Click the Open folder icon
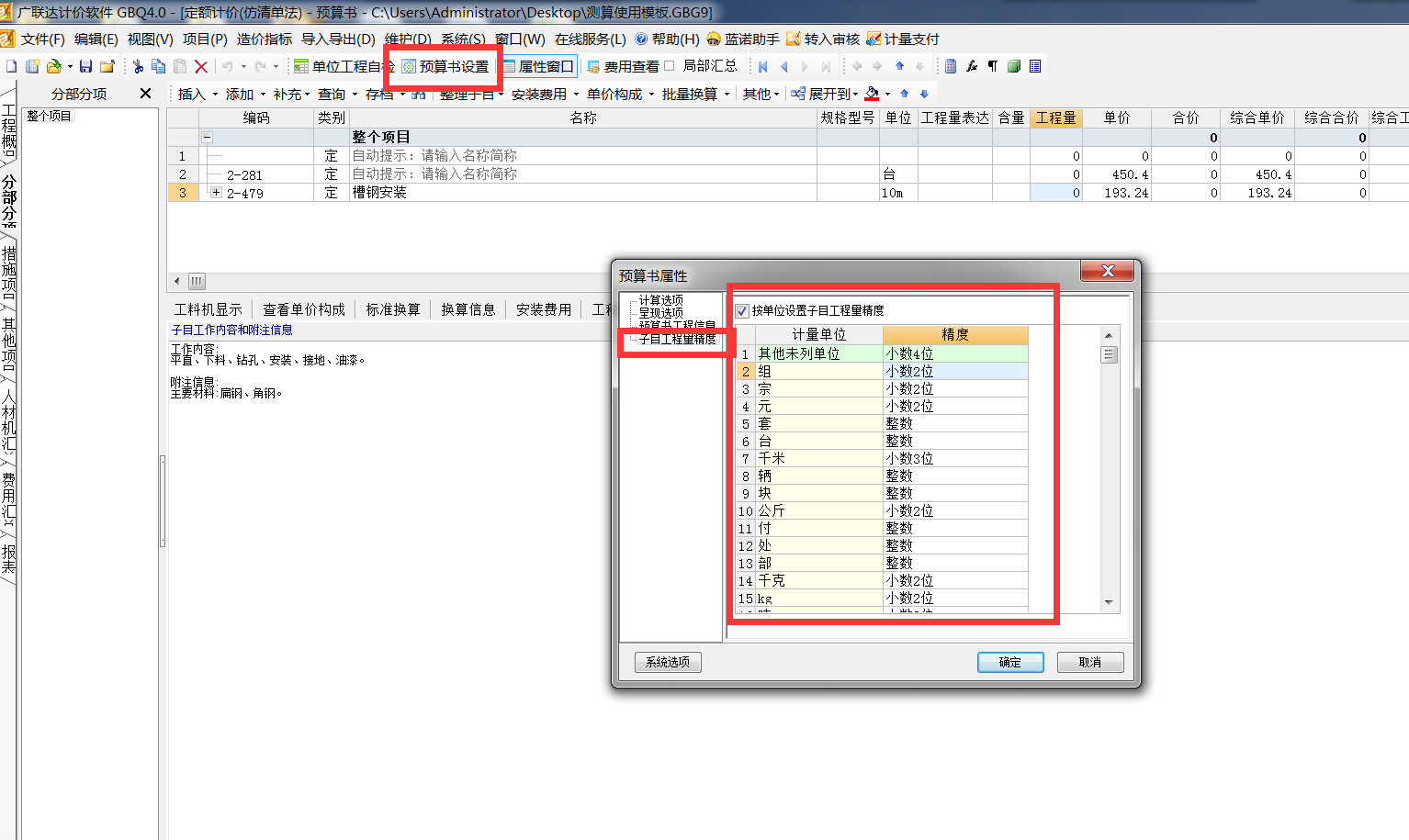The height and width of the screenshot is (840, 1409). coord(53,66)
